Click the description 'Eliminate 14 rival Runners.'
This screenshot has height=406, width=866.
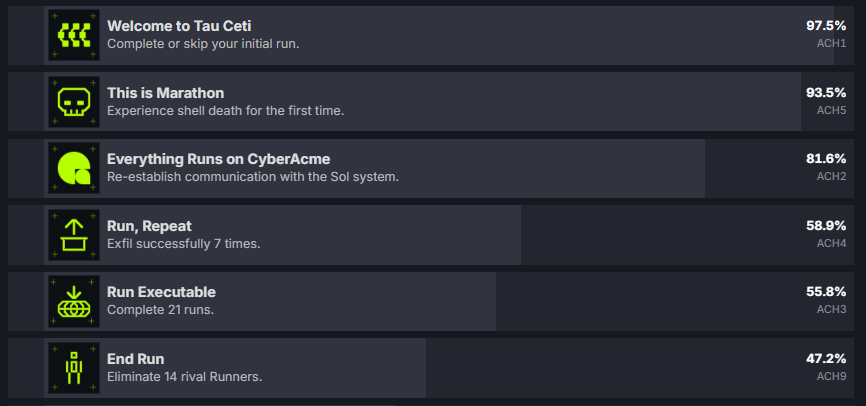[x=184, y=376]
